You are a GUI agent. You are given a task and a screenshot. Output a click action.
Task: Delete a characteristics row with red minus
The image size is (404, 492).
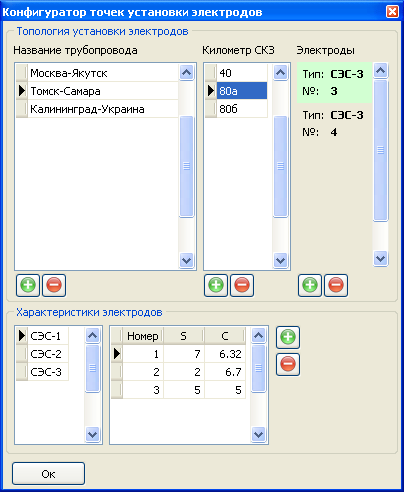click(288, 364)
